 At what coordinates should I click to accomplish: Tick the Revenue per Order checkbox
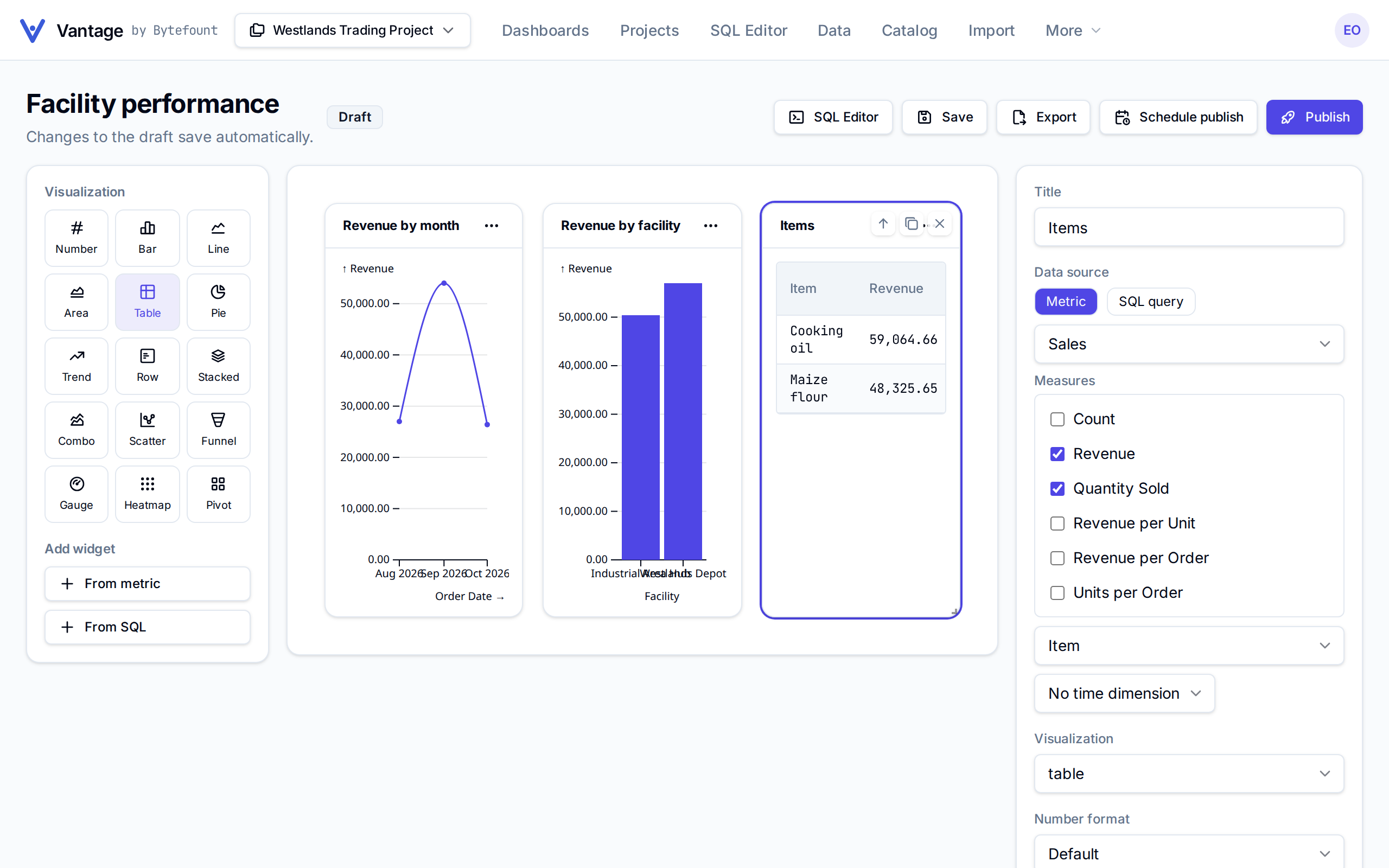coord(1057,558)
